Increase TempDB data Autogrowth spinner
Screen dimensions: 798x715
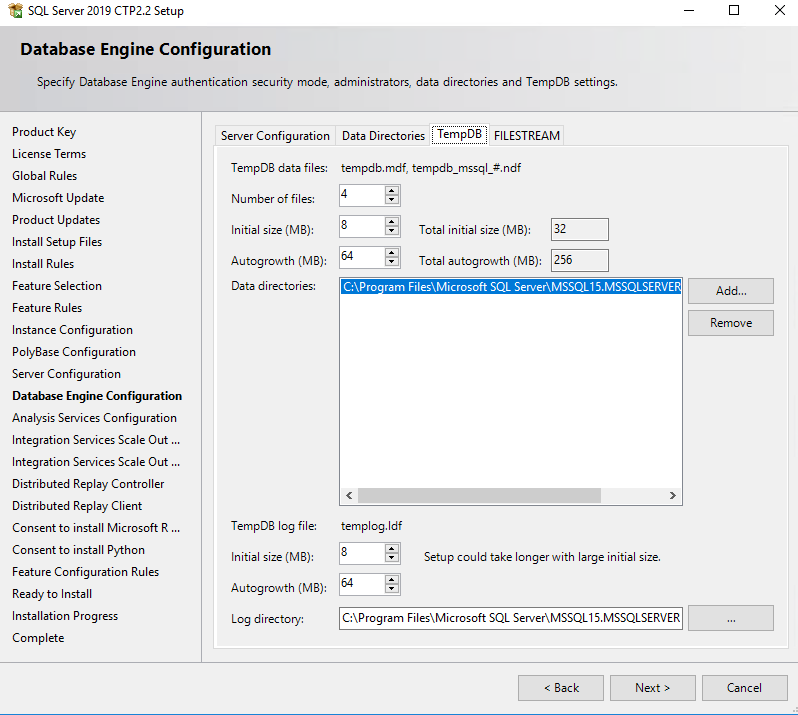pyautogui.click(x=391, y=253)
